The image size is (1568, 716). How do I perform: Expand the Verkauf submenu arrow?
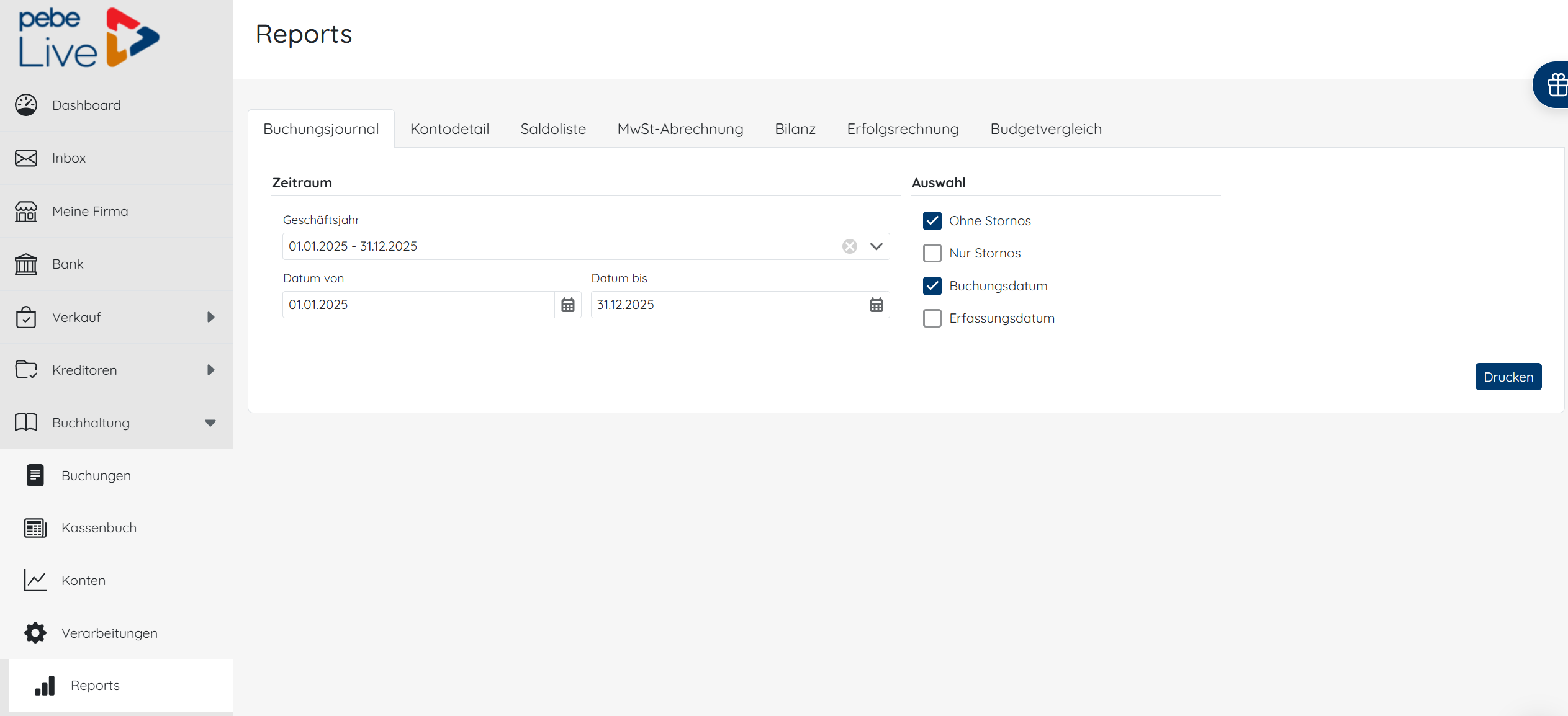coord(210,317)
